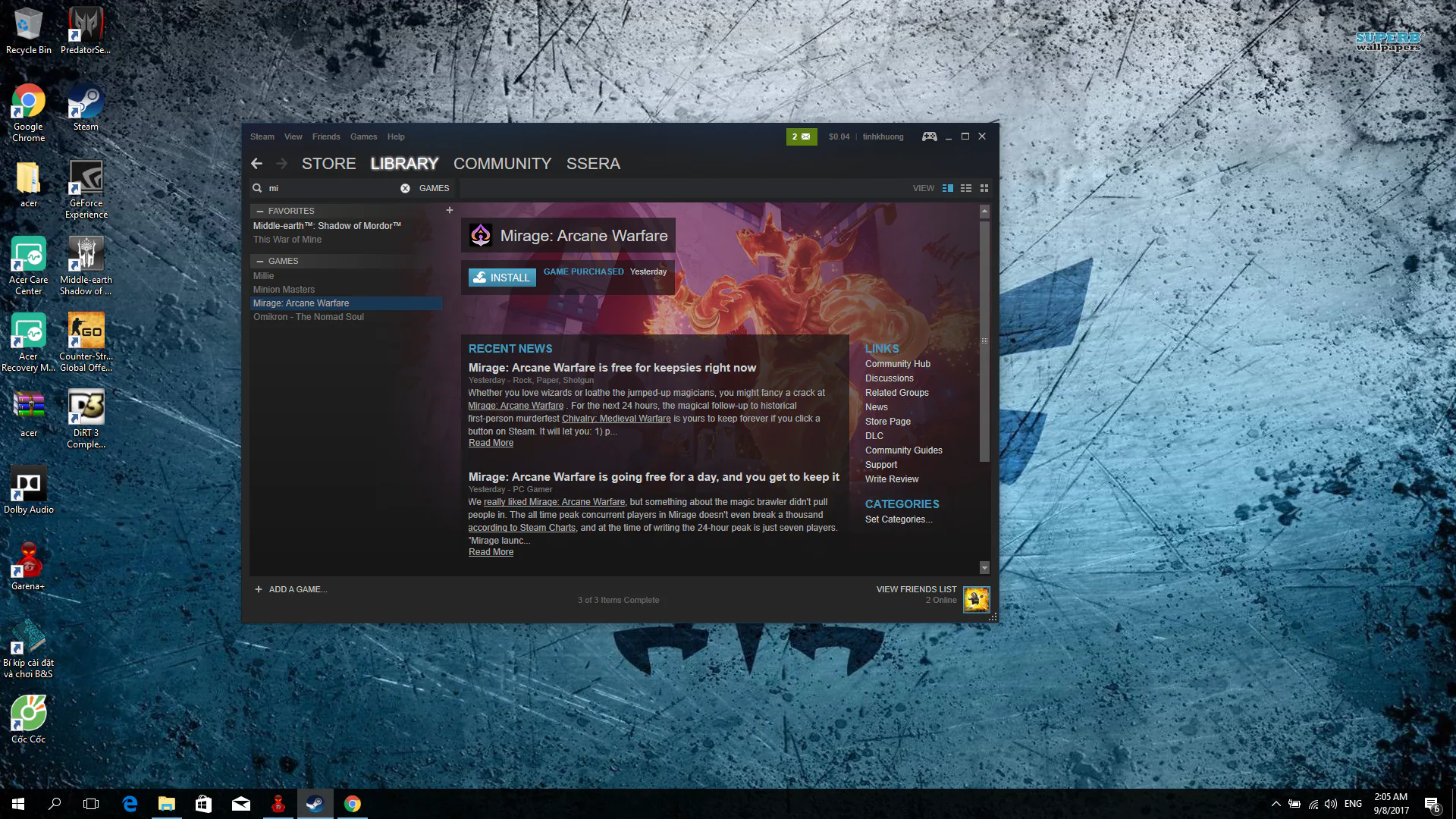Click the Mirage game logo icon
Screen dimensions: 1456x819
pyautogui.click(x=480, y=235)
